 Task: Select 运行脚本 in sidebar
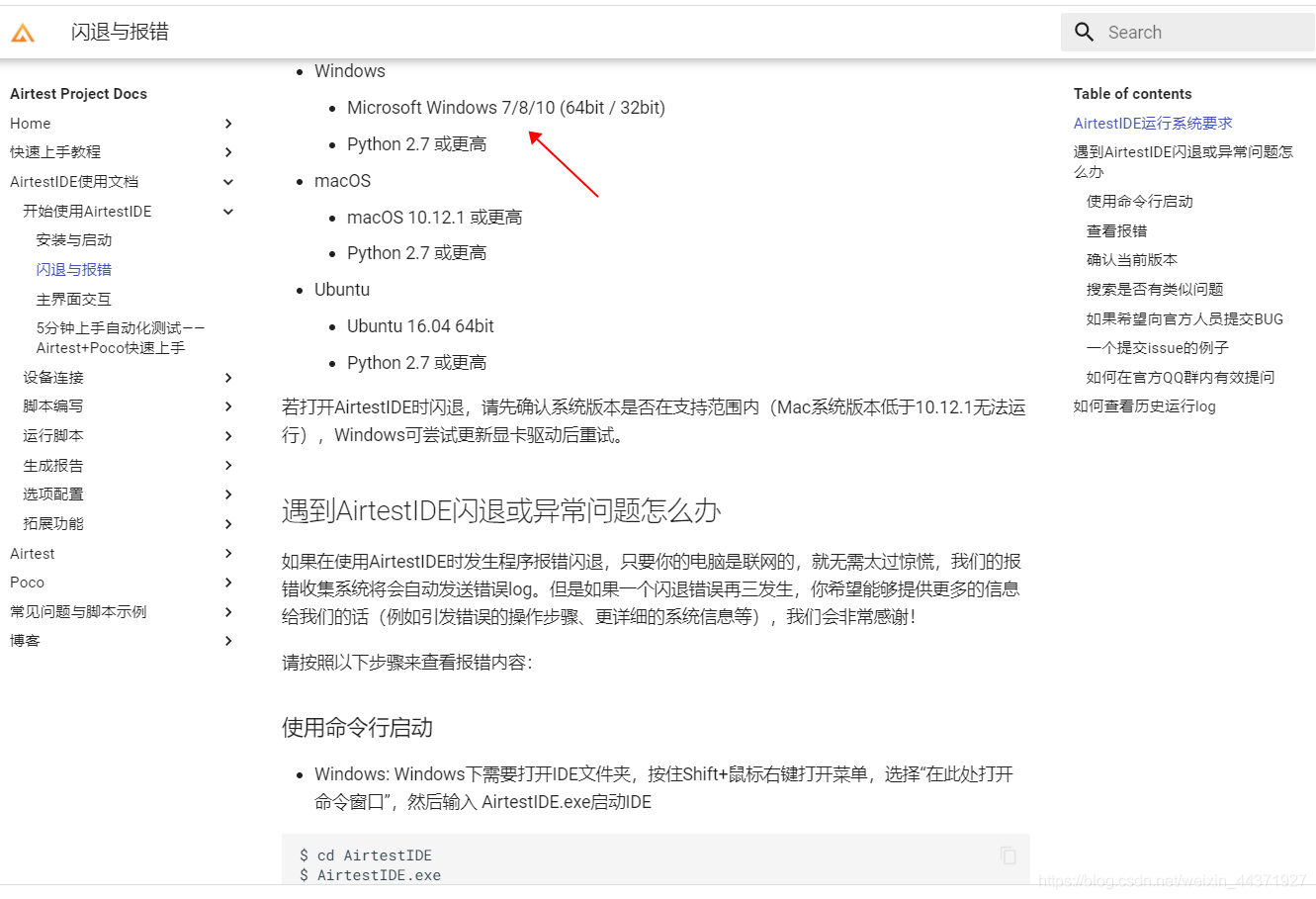click(x=53, y=436)
